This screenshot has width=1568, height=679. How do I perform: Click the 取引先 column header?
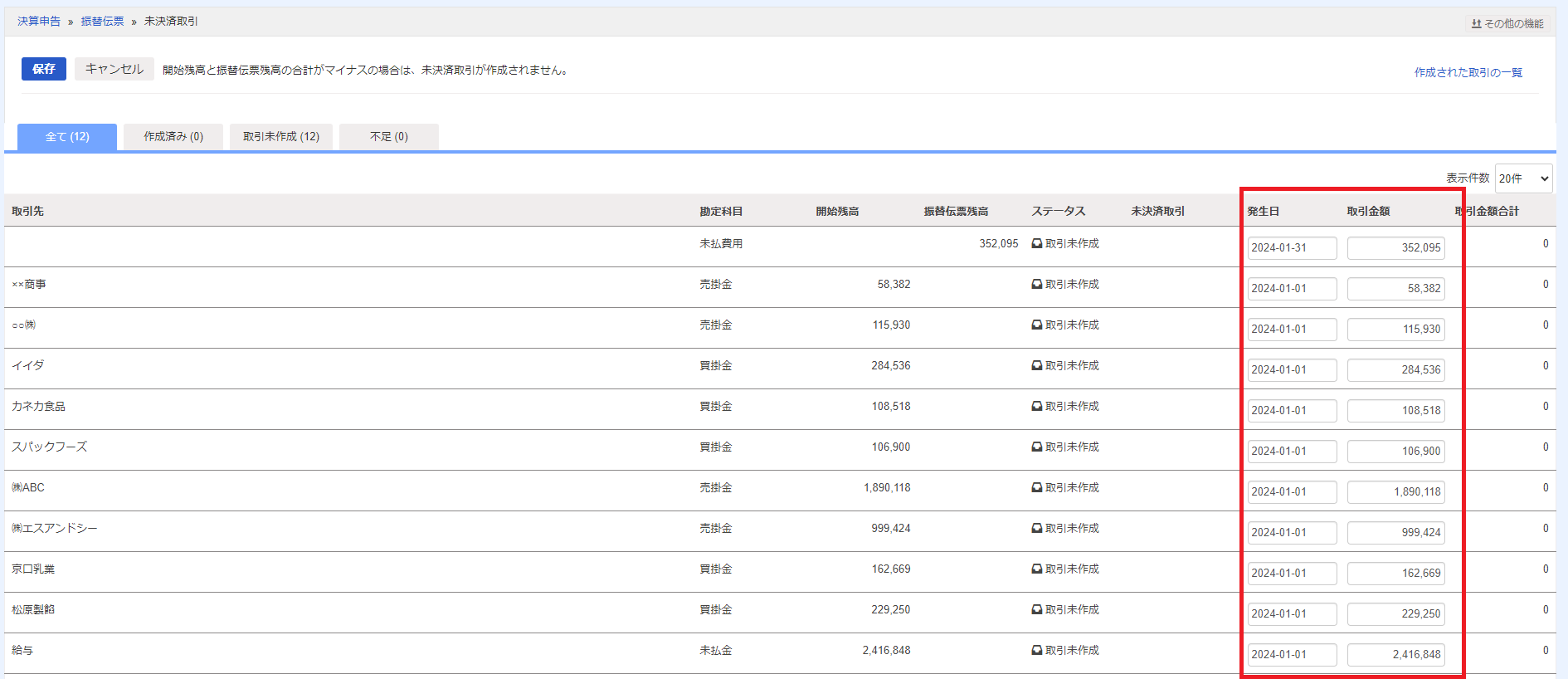tap(28, 212)
